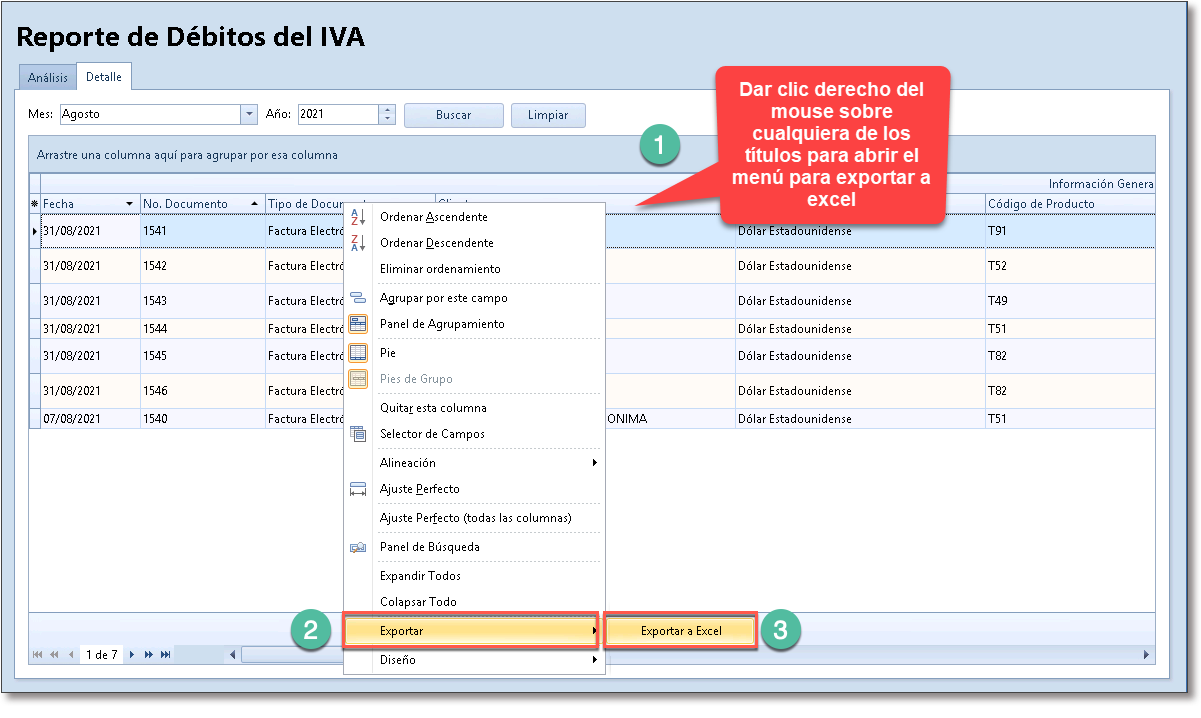Choose Colapsar Todo in context menu
Image resolution: width=1201 pixels, height=718 pixels.
coord(474,602)
